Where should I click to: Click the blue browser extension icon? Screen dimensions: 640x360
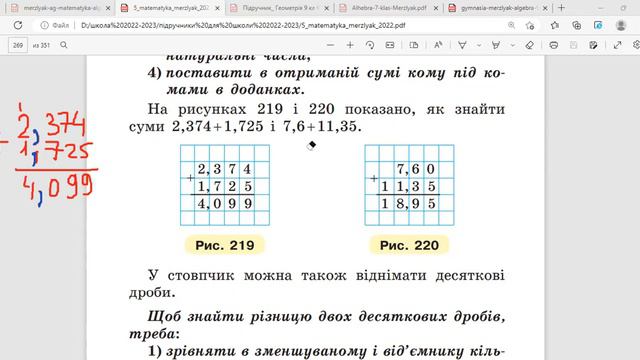[x=598, y=25]
